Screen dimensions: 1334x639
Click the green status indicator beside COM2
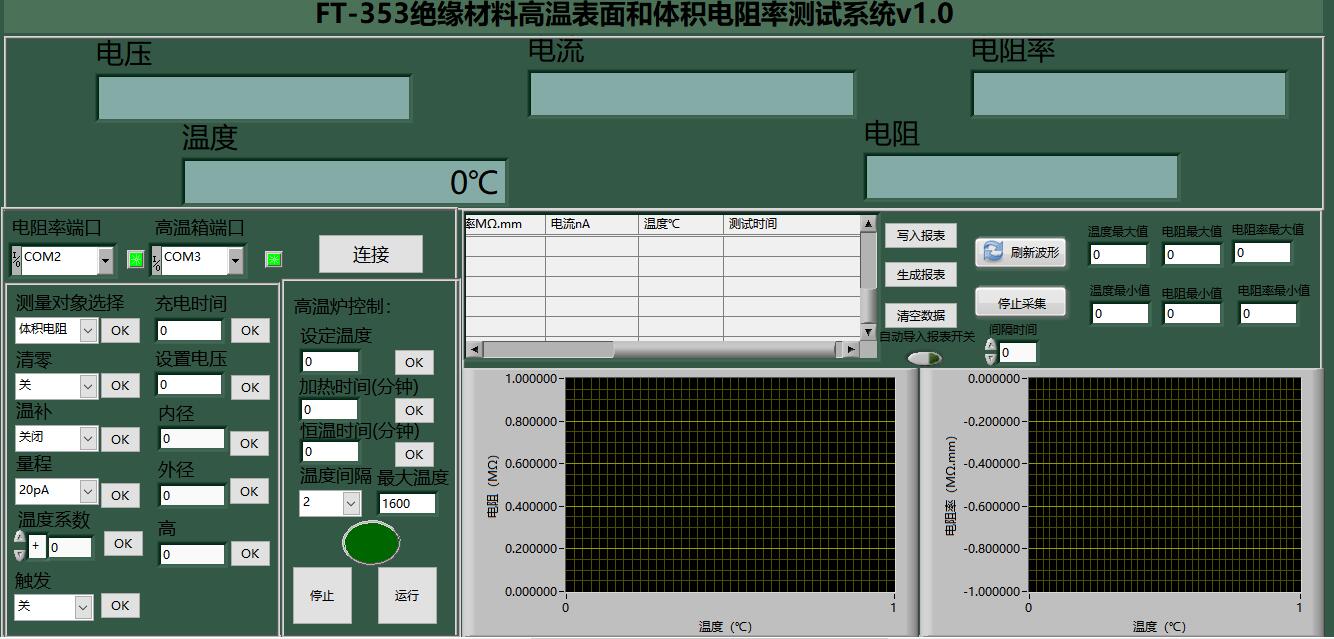[x=136, y=260]
